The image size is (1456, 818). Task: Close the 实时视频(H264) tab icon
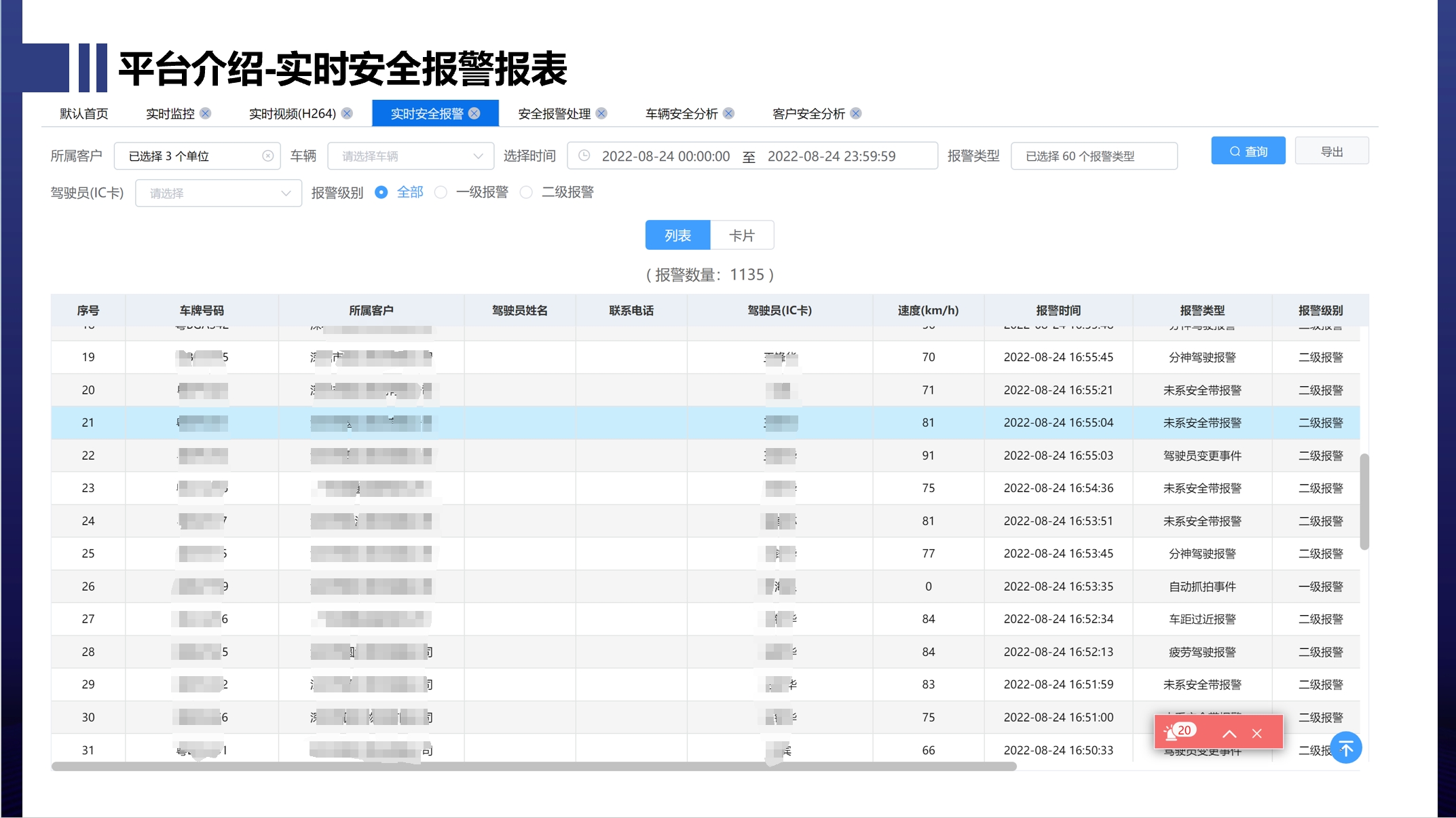(x=347, y=113)
